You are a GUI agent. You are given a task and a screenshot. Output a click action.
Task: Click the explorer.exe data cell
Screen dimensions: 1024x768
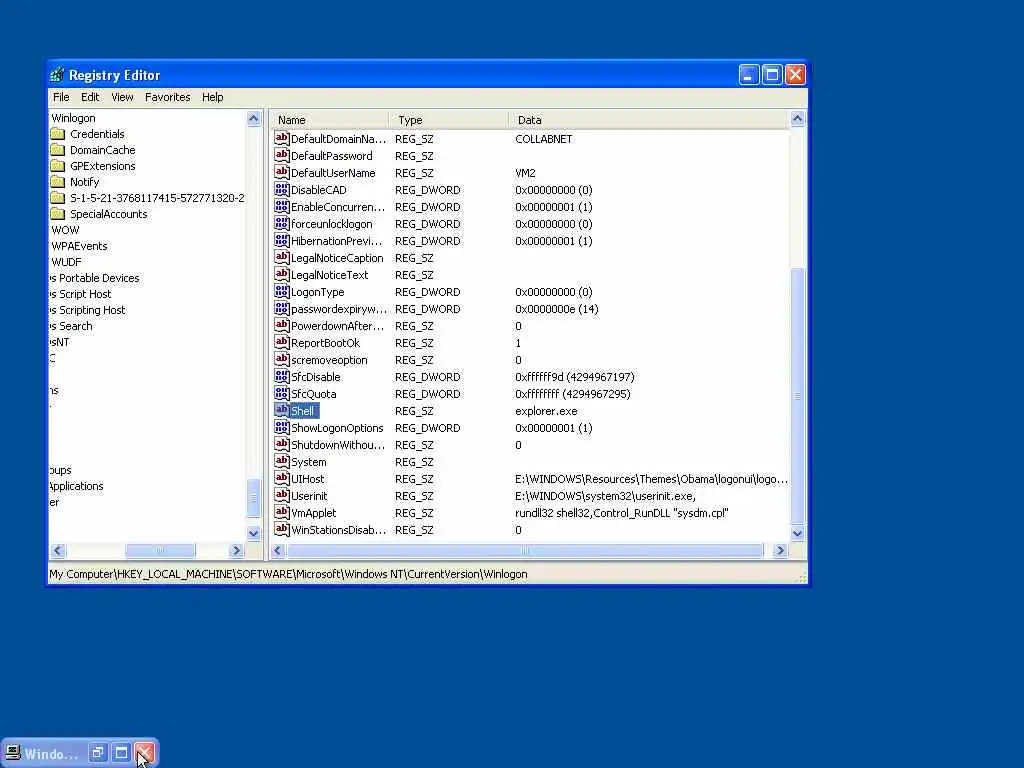click(x=546, y=411)
